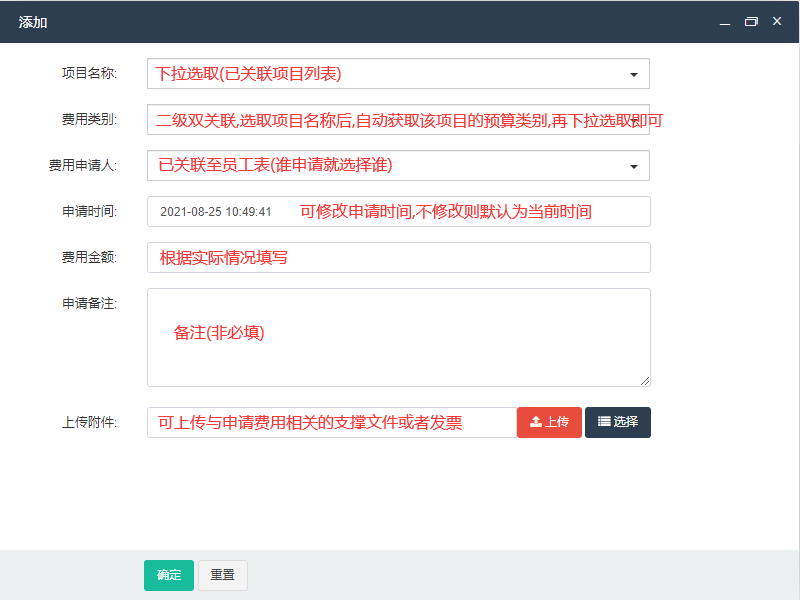The image size is (800, 600).
Task: Click the dark 选择 button
Action: pos(618,422)
